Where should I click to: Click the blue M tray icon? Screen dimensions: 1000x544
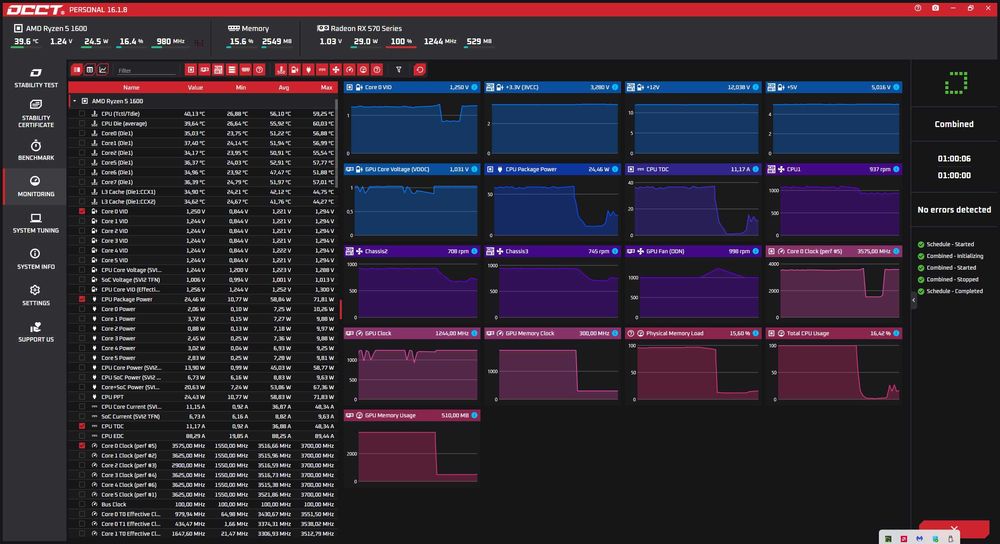pos(919,538)
